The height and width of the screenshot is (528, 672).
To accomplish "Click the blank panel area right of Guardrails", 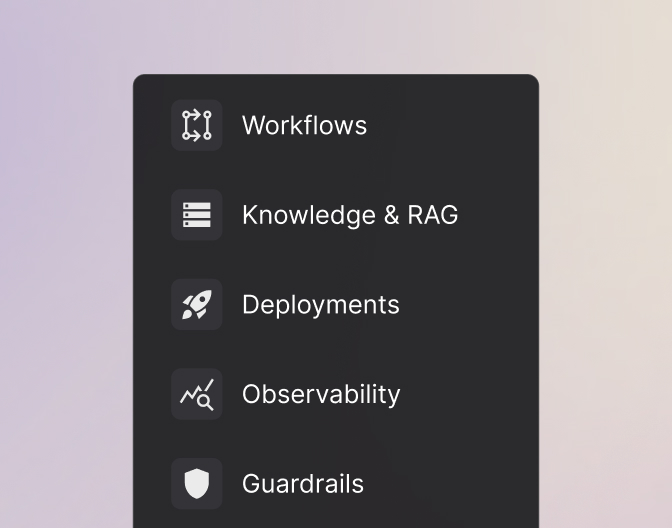I will tap(460, 484).
